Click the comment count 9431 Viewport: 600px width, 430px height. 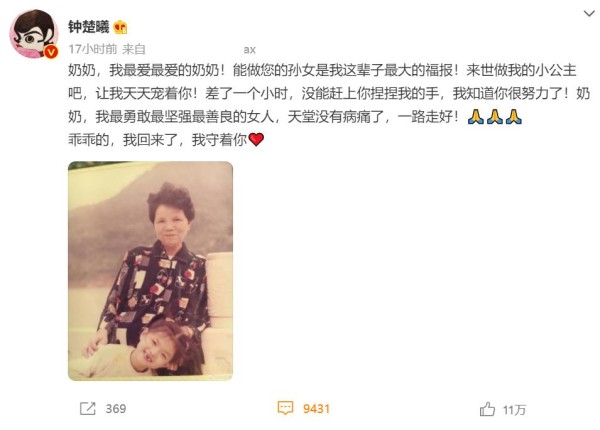click(x=316, y=409)
